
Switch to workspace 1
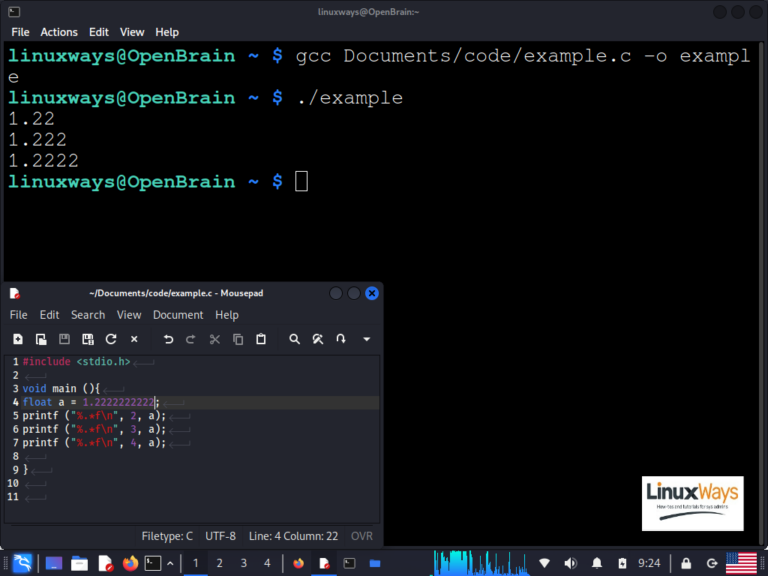pyautogui.click(x=195, y=563)
